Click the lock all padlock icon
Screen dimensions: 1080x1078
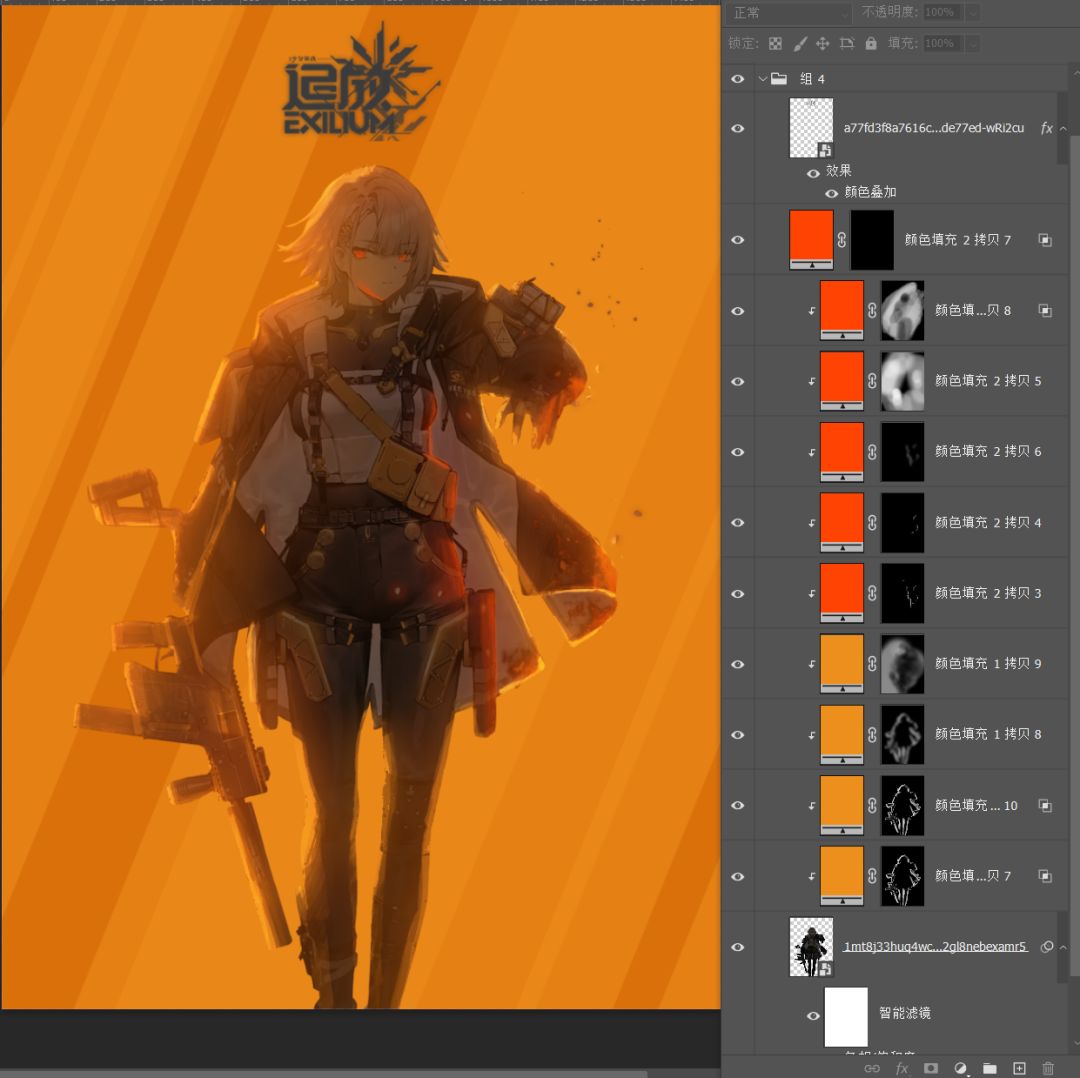click(871, 44)
